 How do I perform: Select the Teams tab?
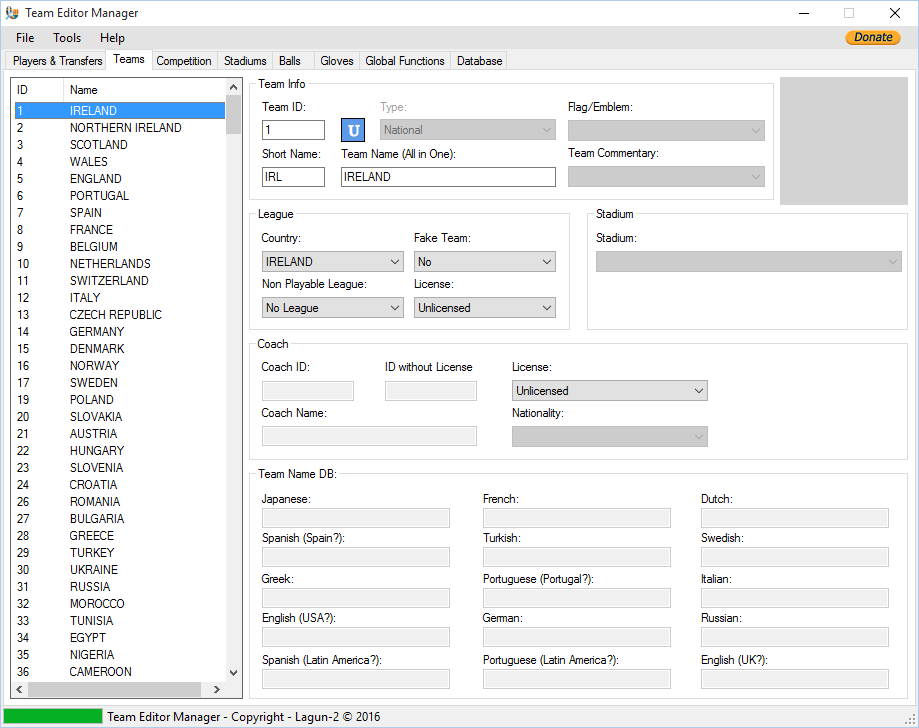click(x=129, y=59)
